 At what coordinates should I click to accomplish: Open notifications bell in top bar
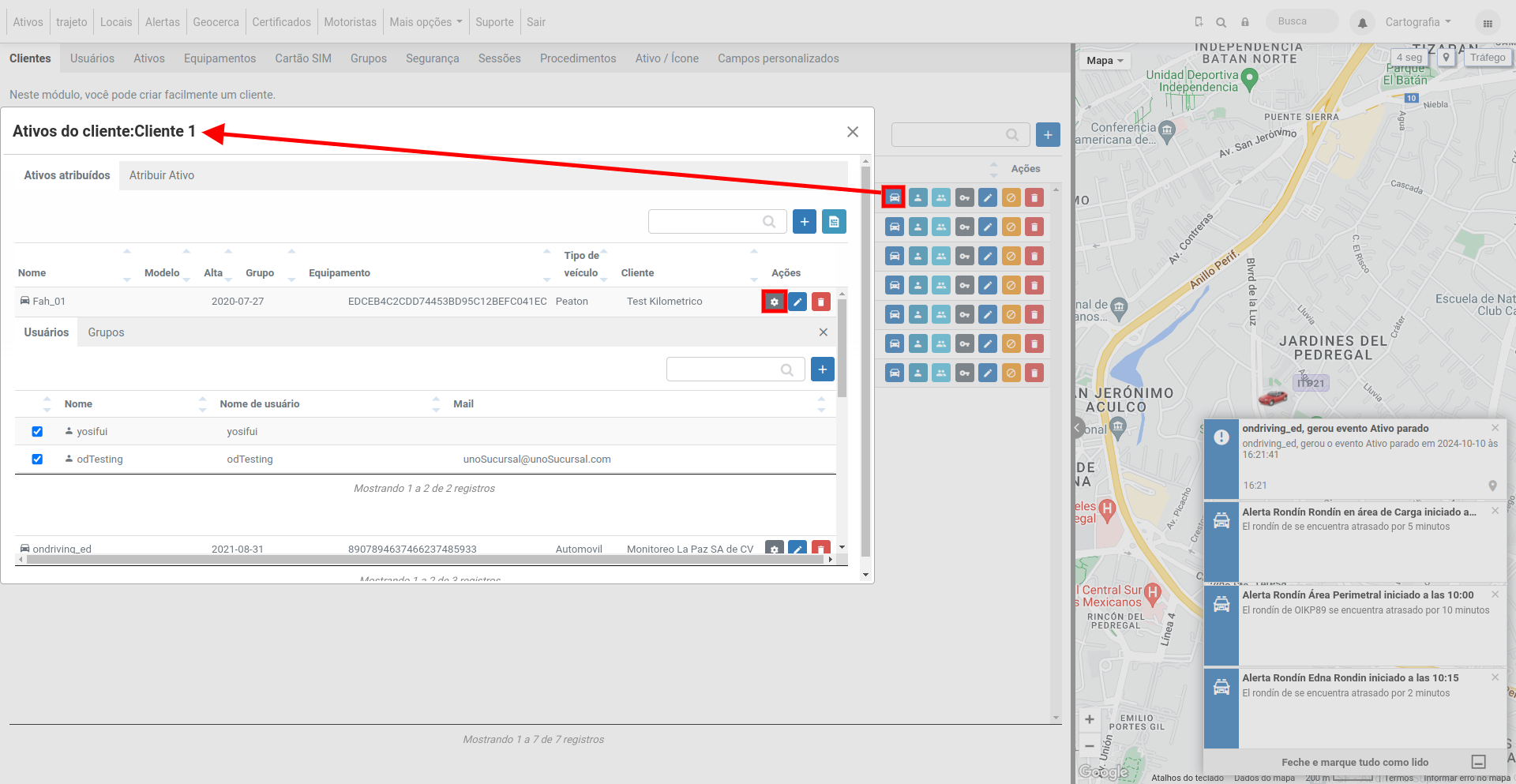[x=1363, y=23]
